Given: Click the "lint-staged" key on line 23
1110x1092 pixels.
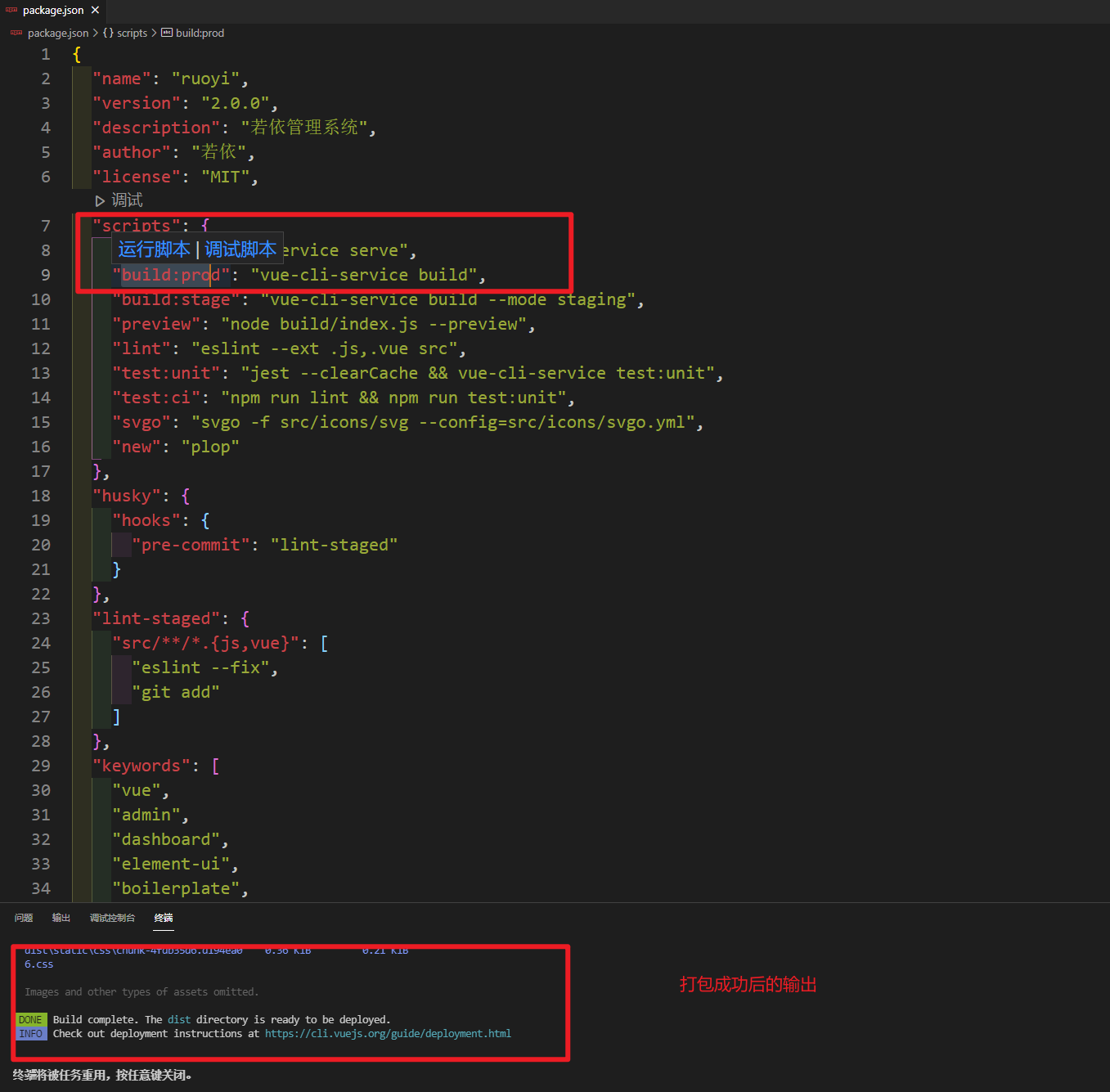Looking at the screenshot, I should 156,618.
